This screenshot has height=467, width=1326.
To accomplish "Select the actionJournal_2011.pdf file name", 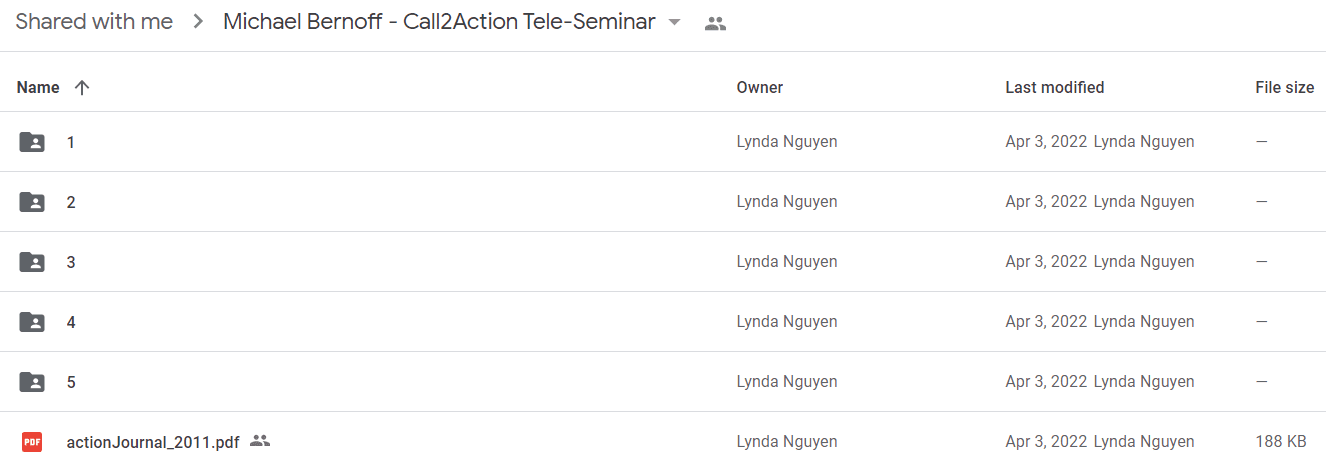I will (153, 442).
